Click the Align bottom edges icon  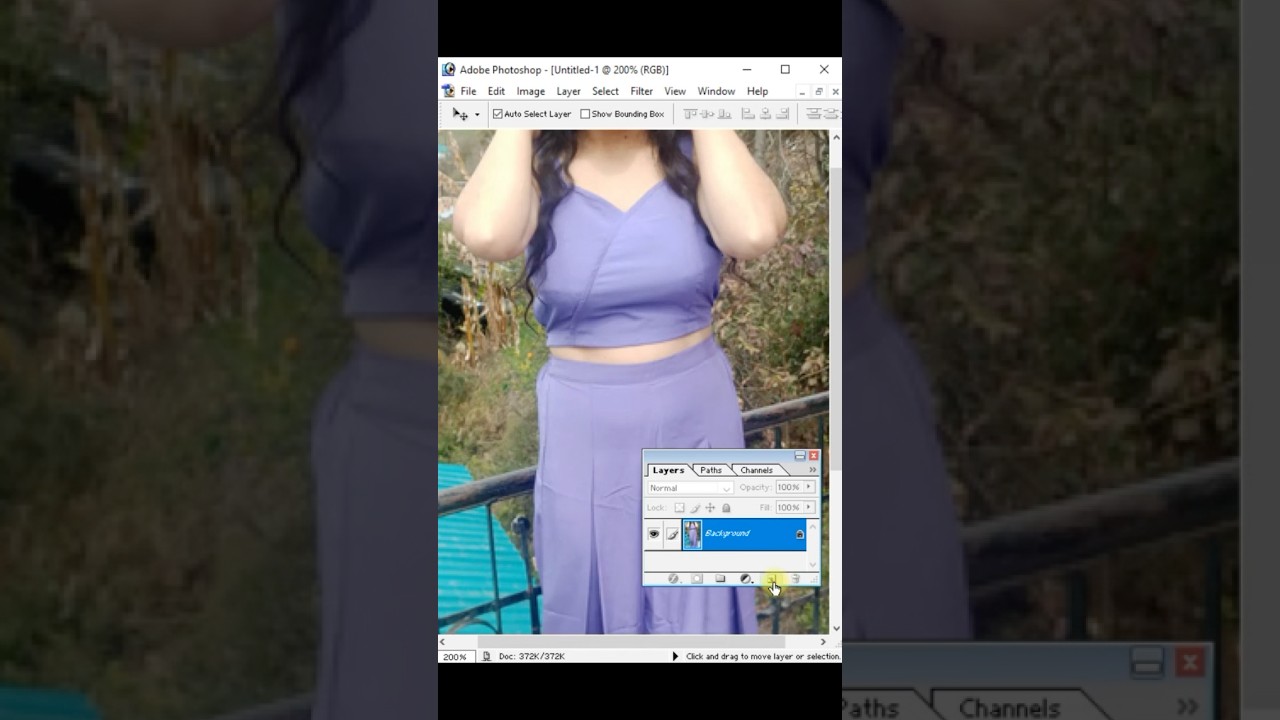point(725,114)
